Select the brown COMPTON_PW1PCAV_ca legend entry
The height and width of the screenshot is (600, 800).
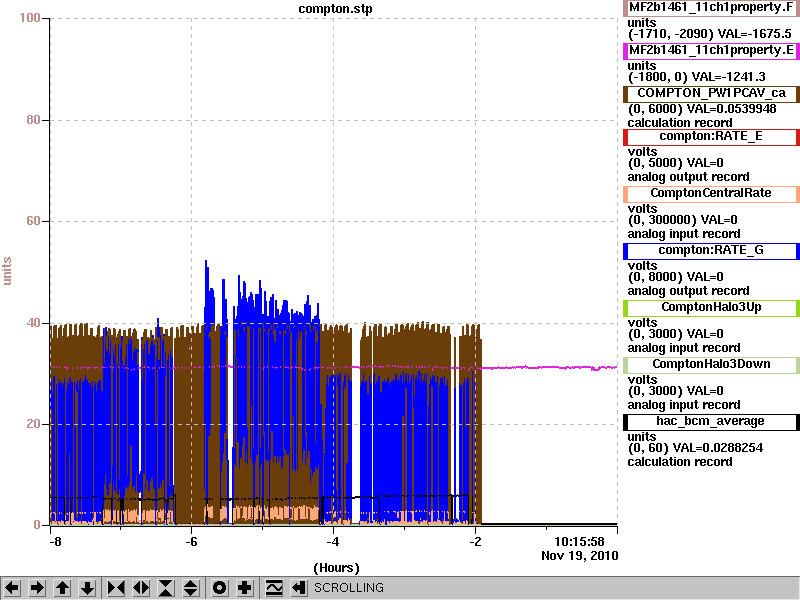(711, 93)
